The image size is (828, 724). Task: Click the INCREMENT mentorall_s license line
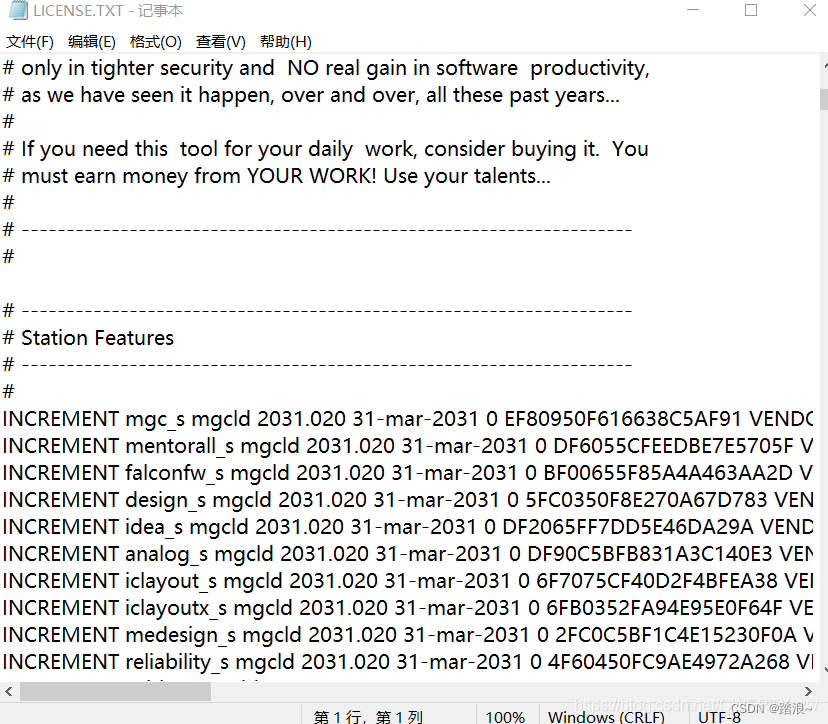click(x=407, y=446)
